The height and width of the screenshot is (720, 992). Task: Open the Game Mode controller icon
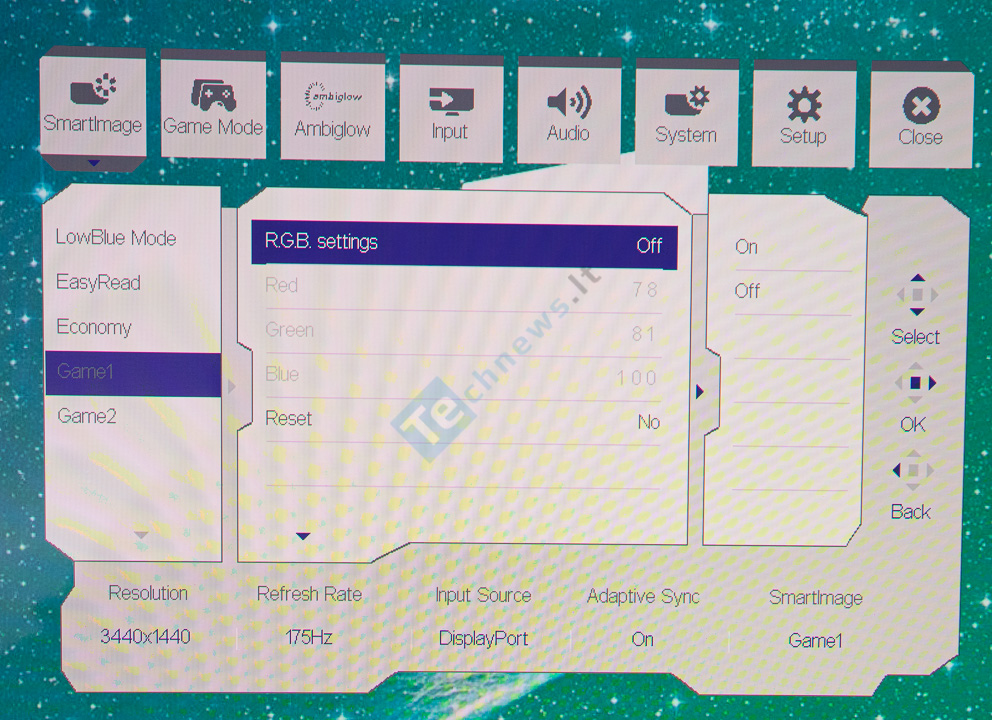point(213,96)
